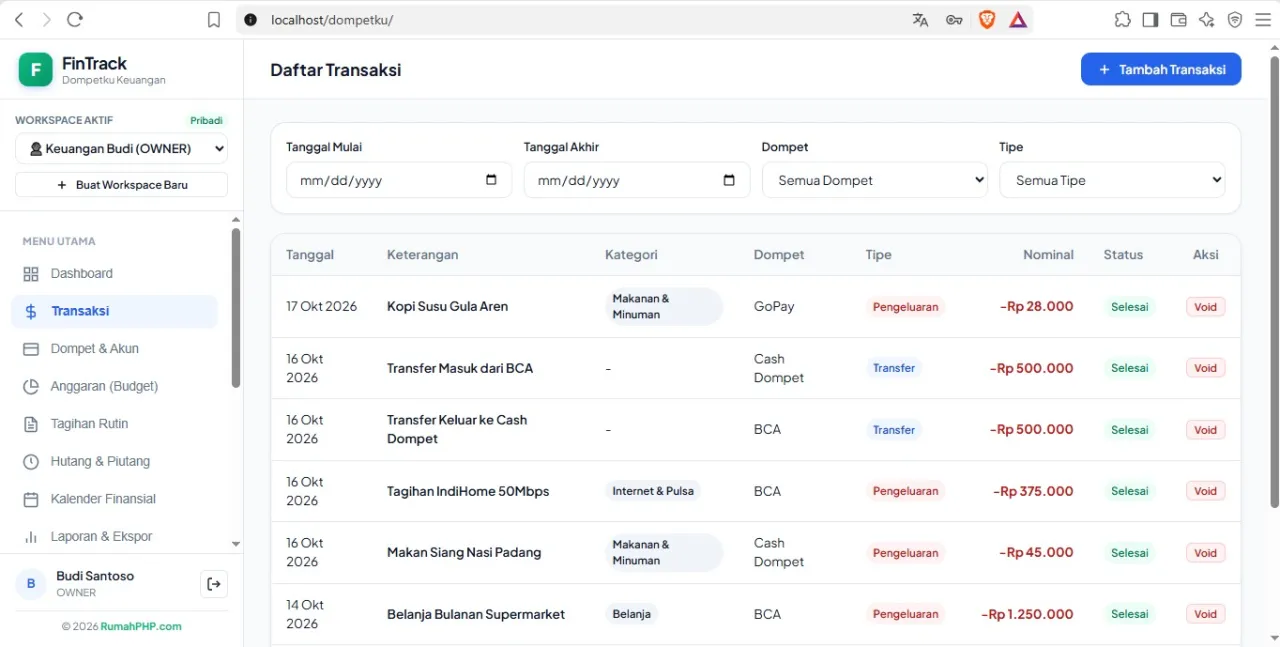Void the Kopi Susu Gula Aren transaction

(x=1206, y=307)
